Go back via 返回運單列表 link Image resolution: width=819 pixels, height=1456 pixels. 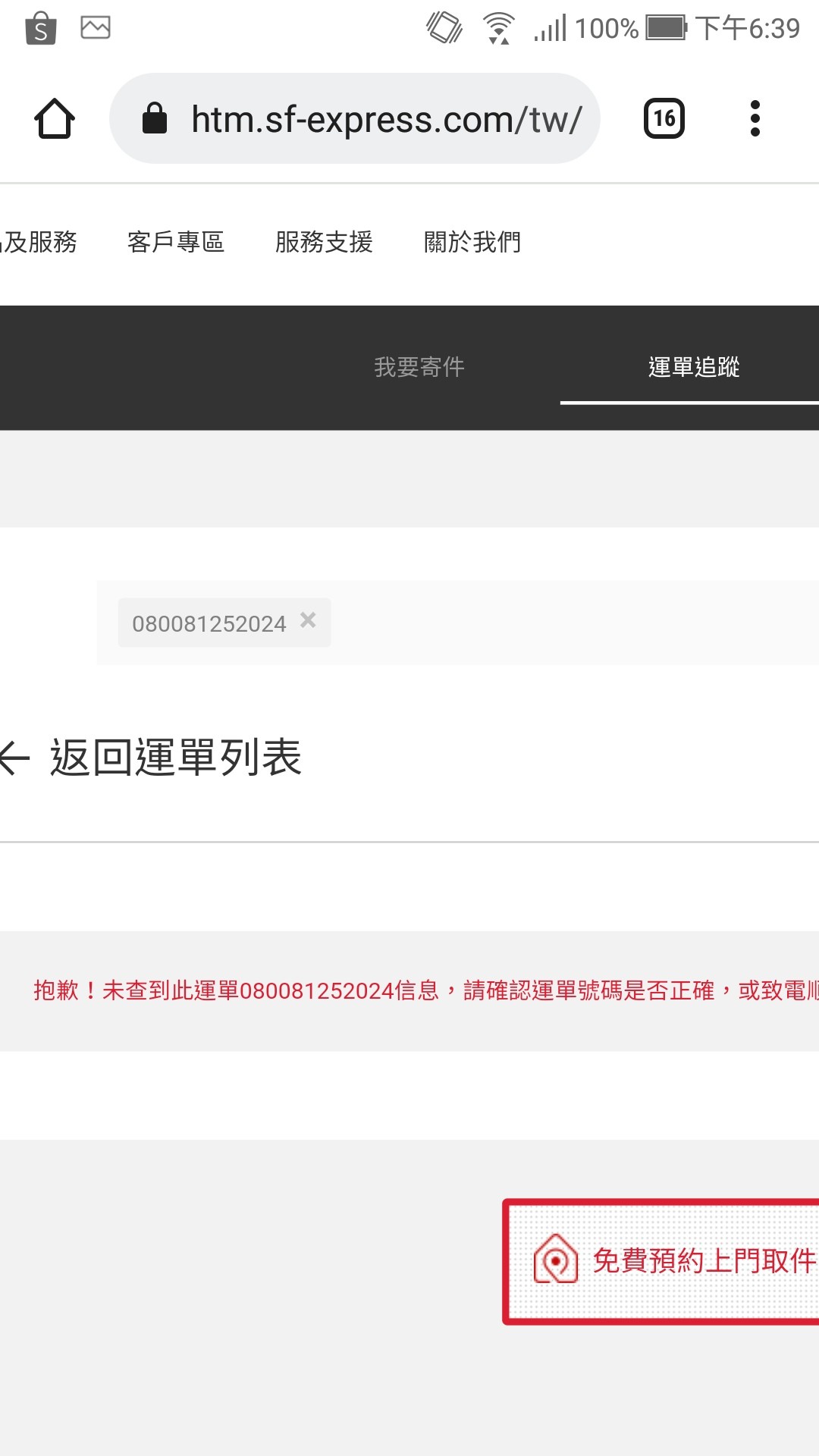click(x=176, y=758)
